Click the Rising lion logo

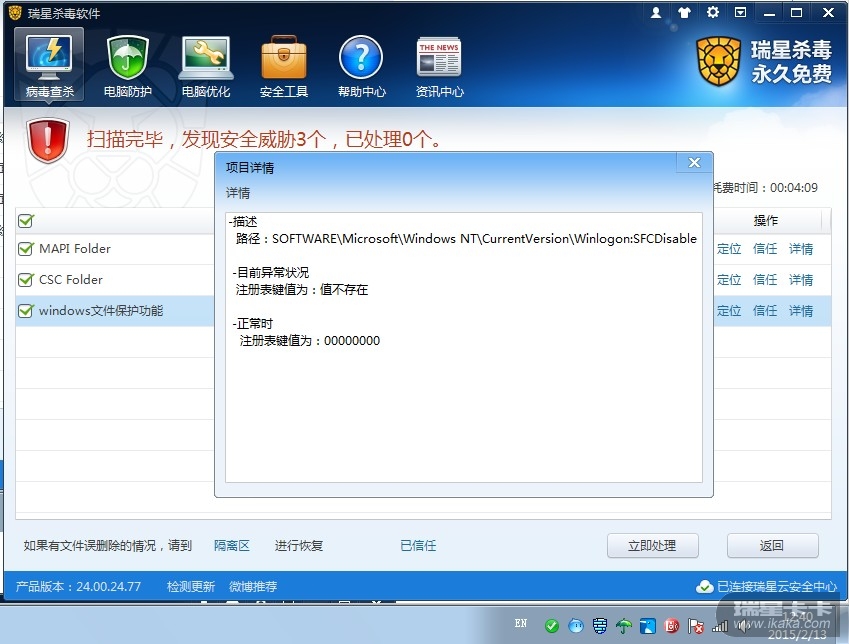(719, 61)
